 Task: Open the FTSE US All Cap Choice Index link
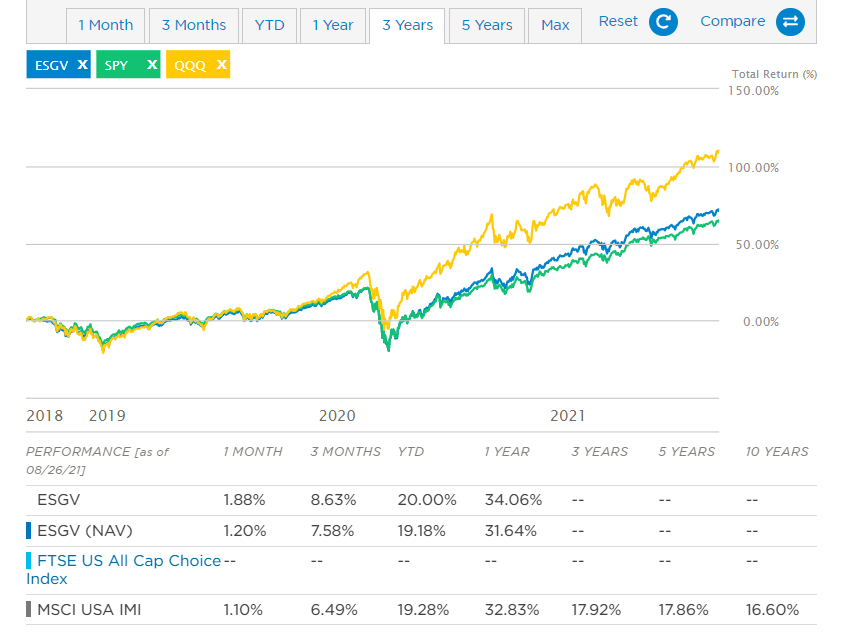(x=124, y=570)
